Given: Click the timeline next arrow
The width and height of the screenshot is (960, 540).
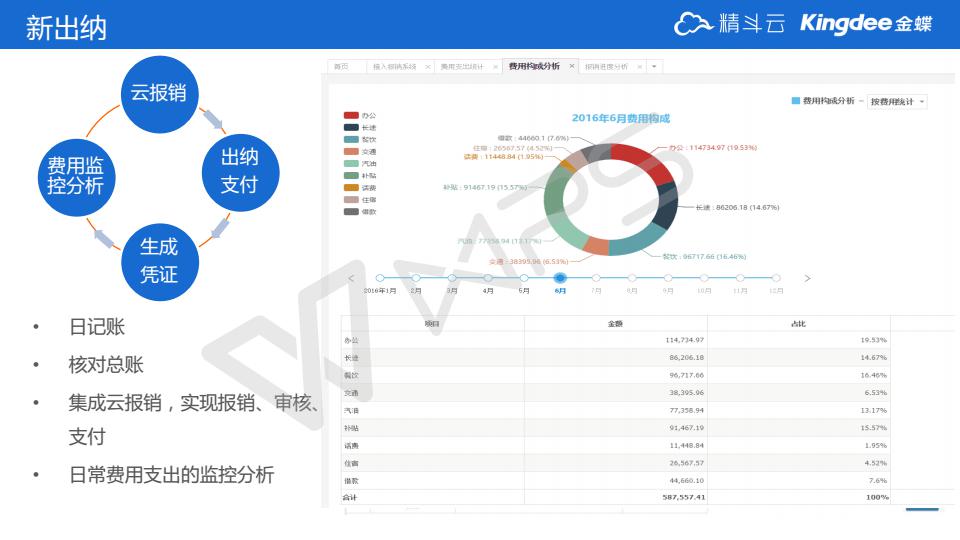Looking at the screenshot, I should (807, 278).
